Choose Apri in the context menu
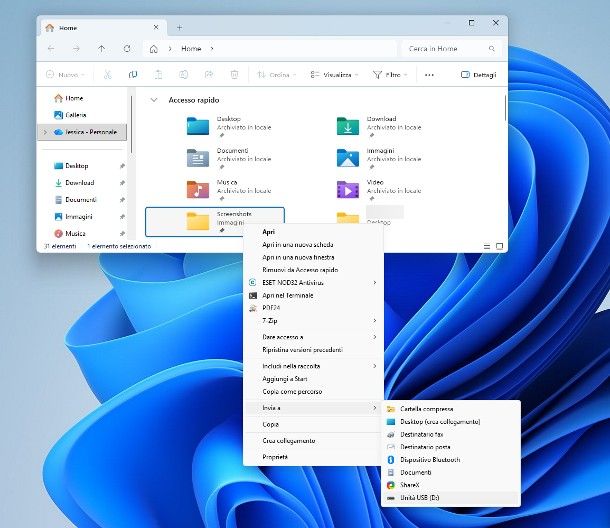Viewport: 610px width, 528px height. click(313, 232)
